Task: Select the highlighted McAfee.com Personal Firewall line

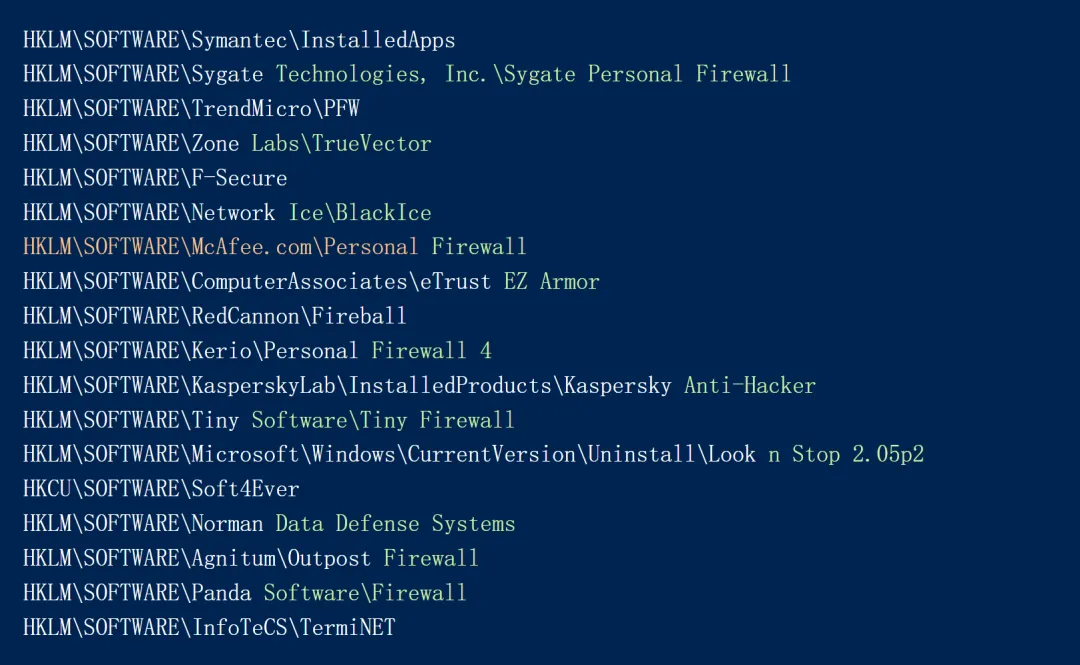Action: (x=274, y=247)
